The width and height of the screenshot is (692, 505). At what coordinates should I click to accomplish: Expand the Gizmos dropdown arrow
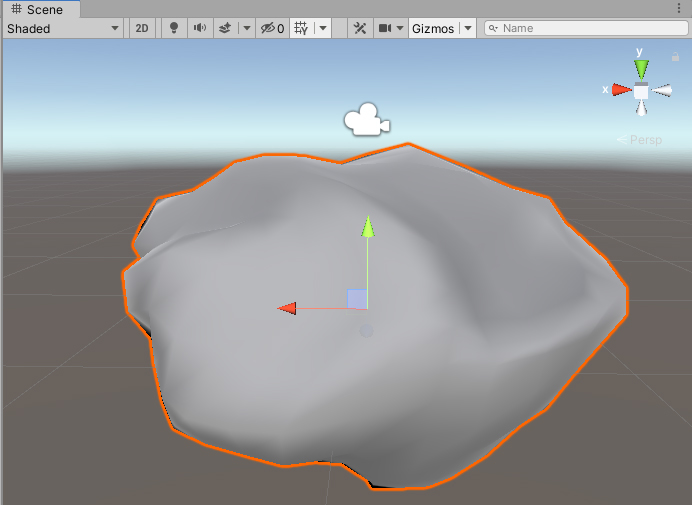[x=467, y=29]
